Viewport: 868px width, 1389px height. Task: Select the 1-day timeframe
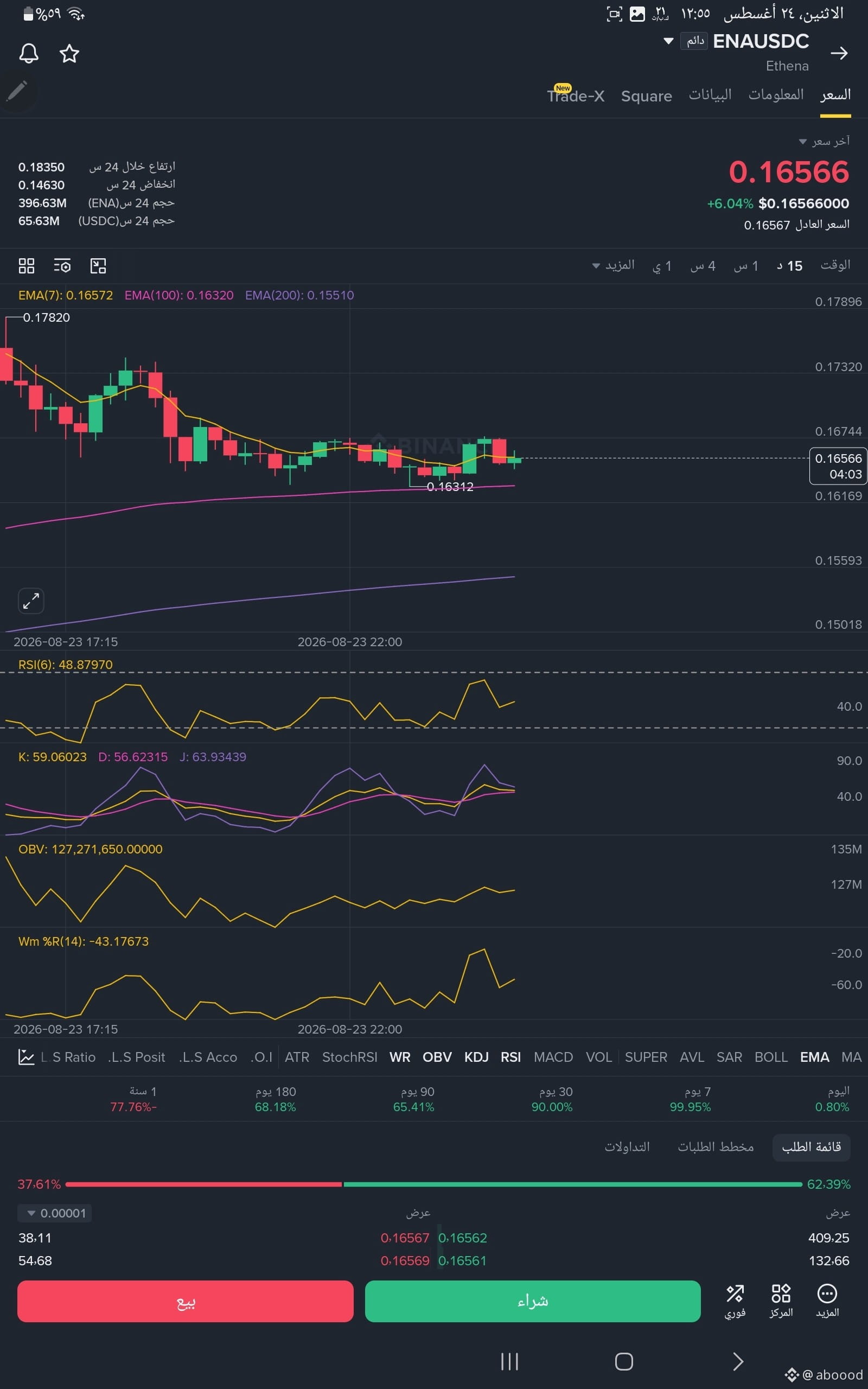point(661,266)
